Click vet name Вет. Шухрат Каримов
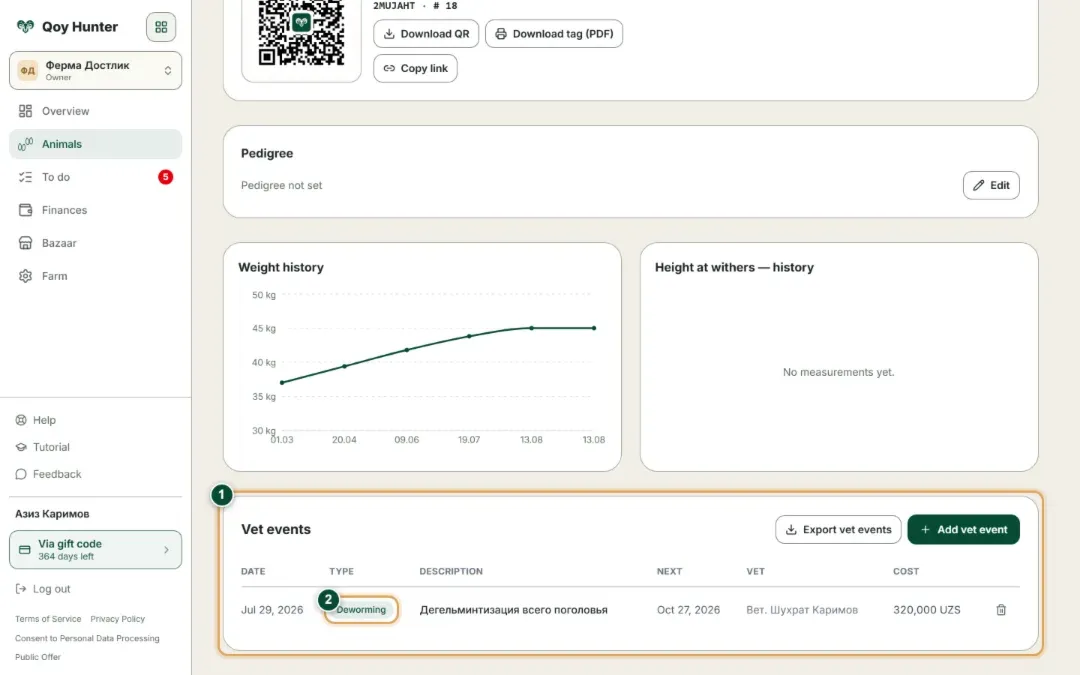 point(802,610)
